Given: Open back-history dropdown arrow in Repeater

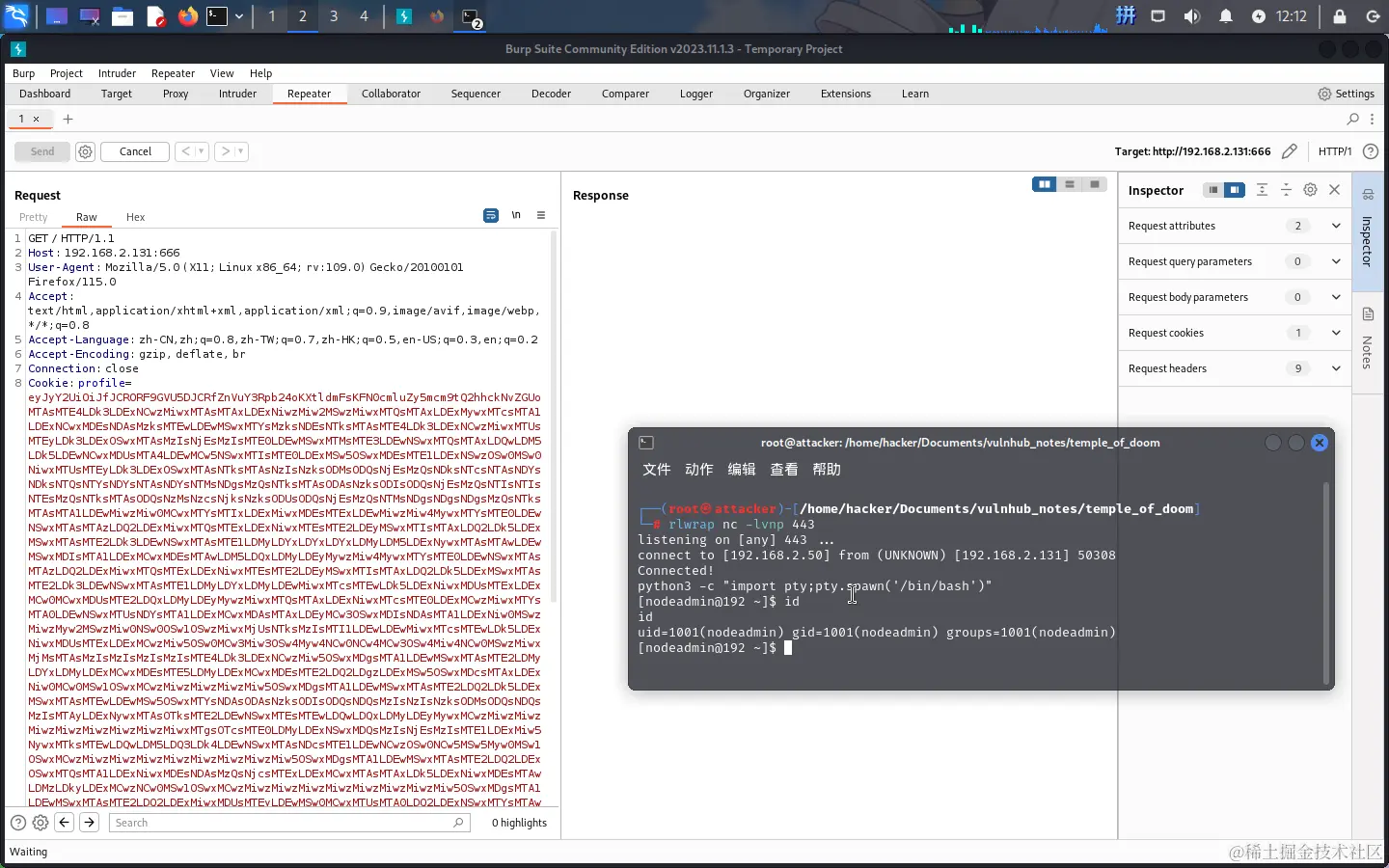Looking at the screenshot, I should click(201, 151).
